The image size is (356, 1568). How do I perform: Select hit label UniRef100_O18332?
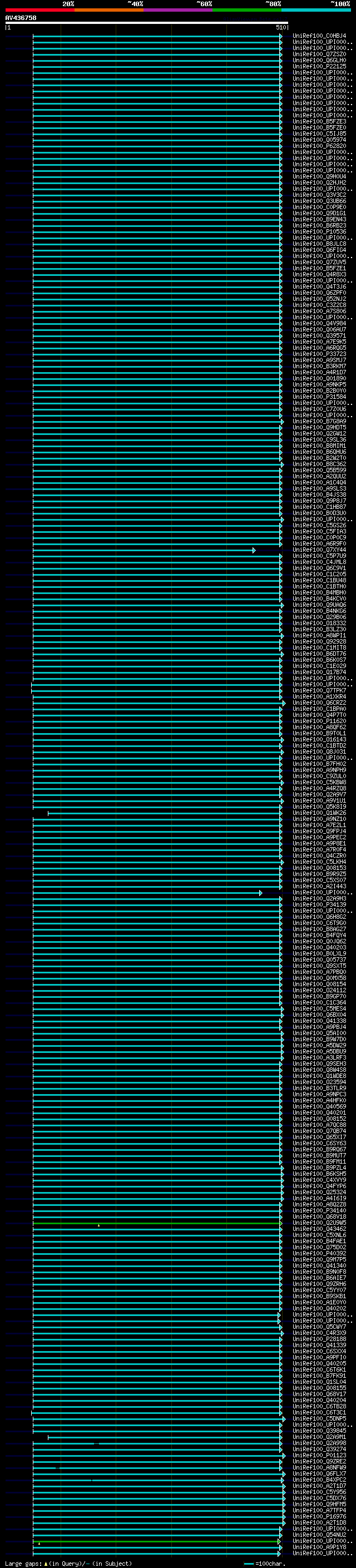319,624
